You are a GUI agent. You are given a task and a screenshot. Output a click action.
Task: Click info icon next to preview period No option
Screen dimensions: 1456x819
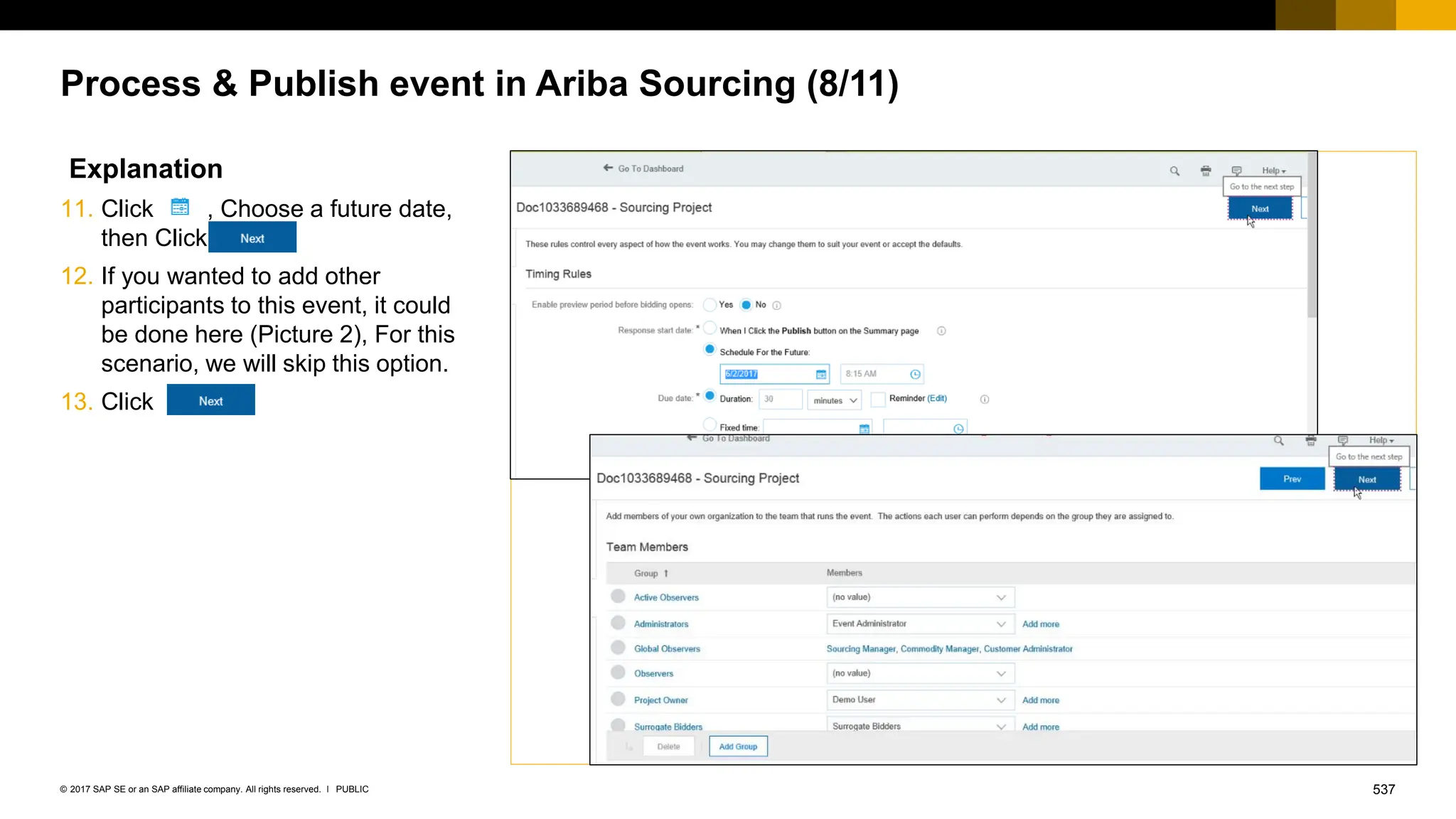(777, 306)
